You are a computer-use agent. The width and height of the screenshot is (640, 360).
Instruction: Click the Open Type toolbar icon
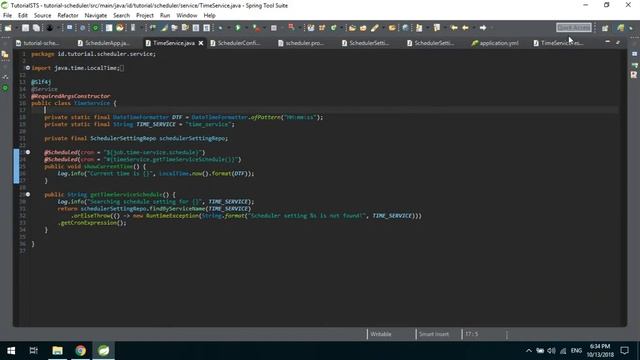(x=352, y=28)
